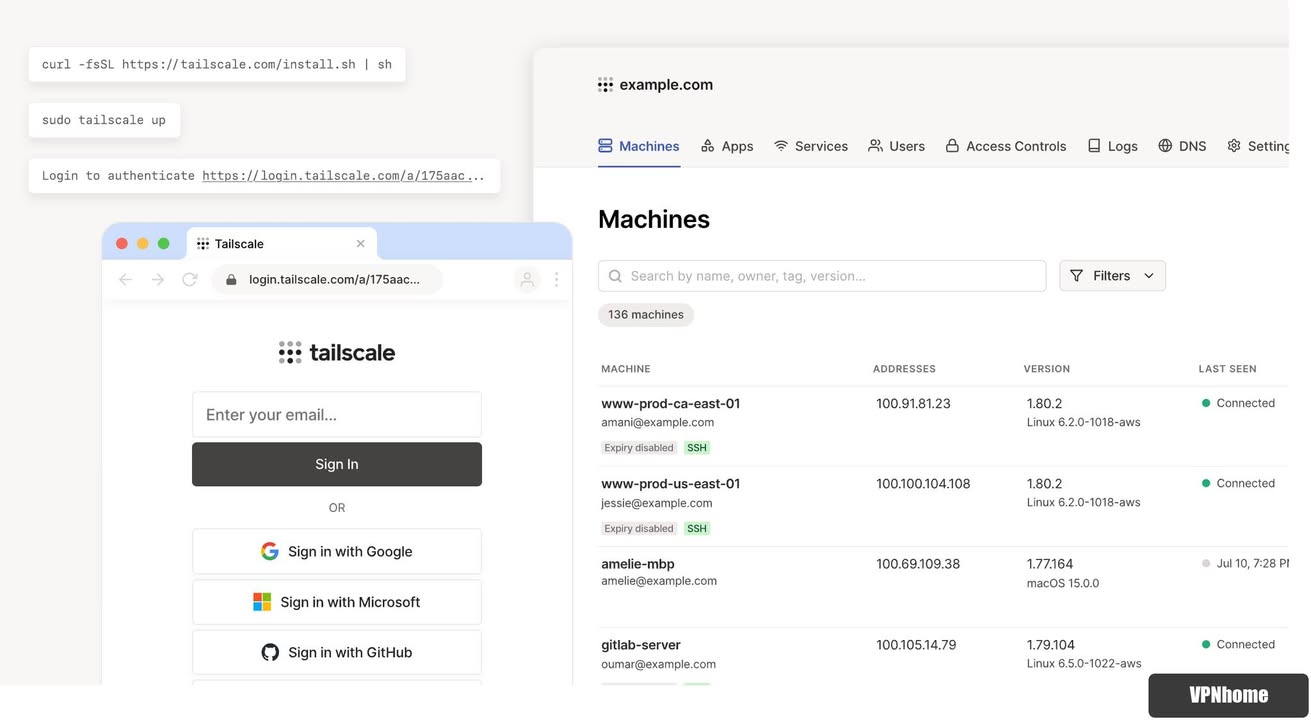Expand the Filters dropdown

1112,276
